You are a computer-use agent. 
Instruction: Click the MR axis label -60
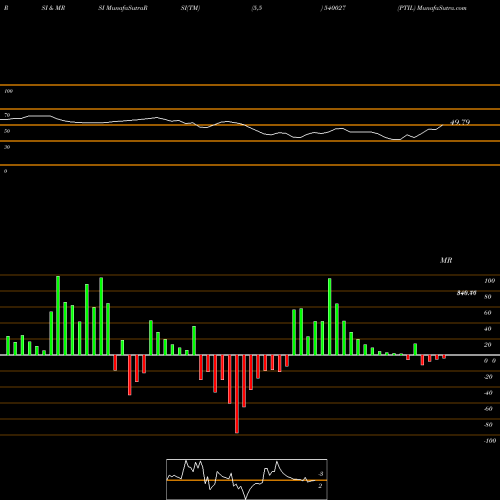488,409
